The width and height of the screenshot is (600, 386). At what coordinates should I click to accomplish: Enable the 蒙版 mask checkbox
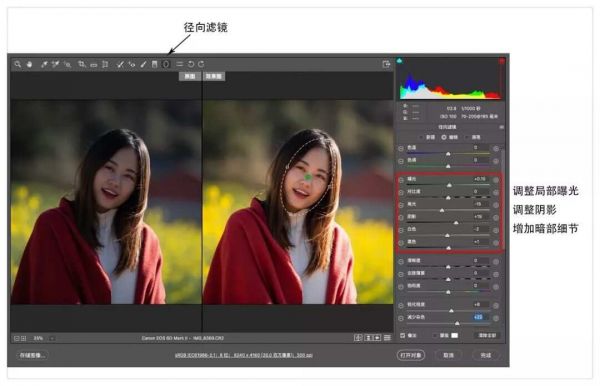(435, 335)
